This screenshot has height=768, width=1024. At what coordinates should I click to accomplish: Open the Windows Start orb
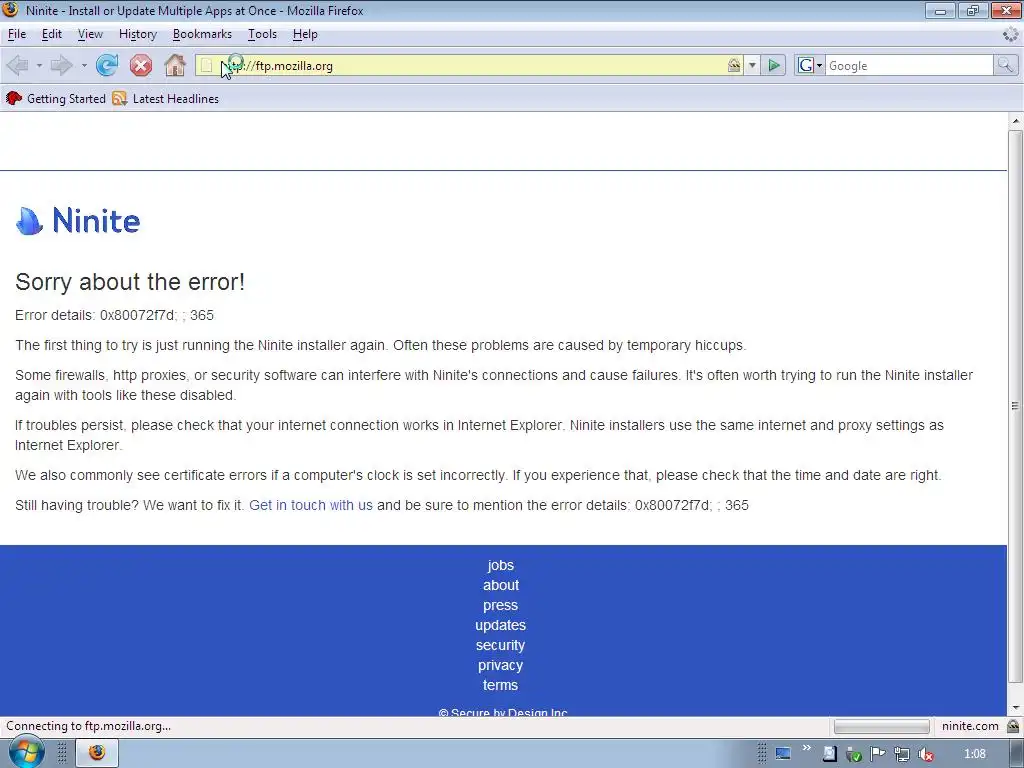point(25,753)
